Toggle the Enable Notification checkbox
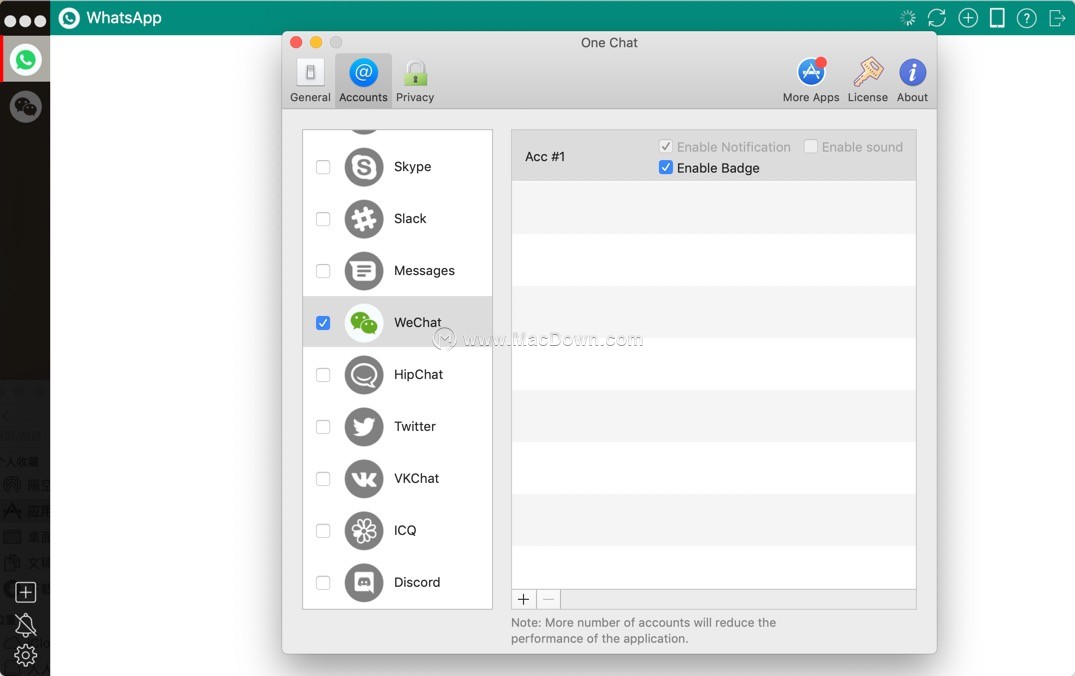This screenshot has width=1075, height=676. [666, 146]
